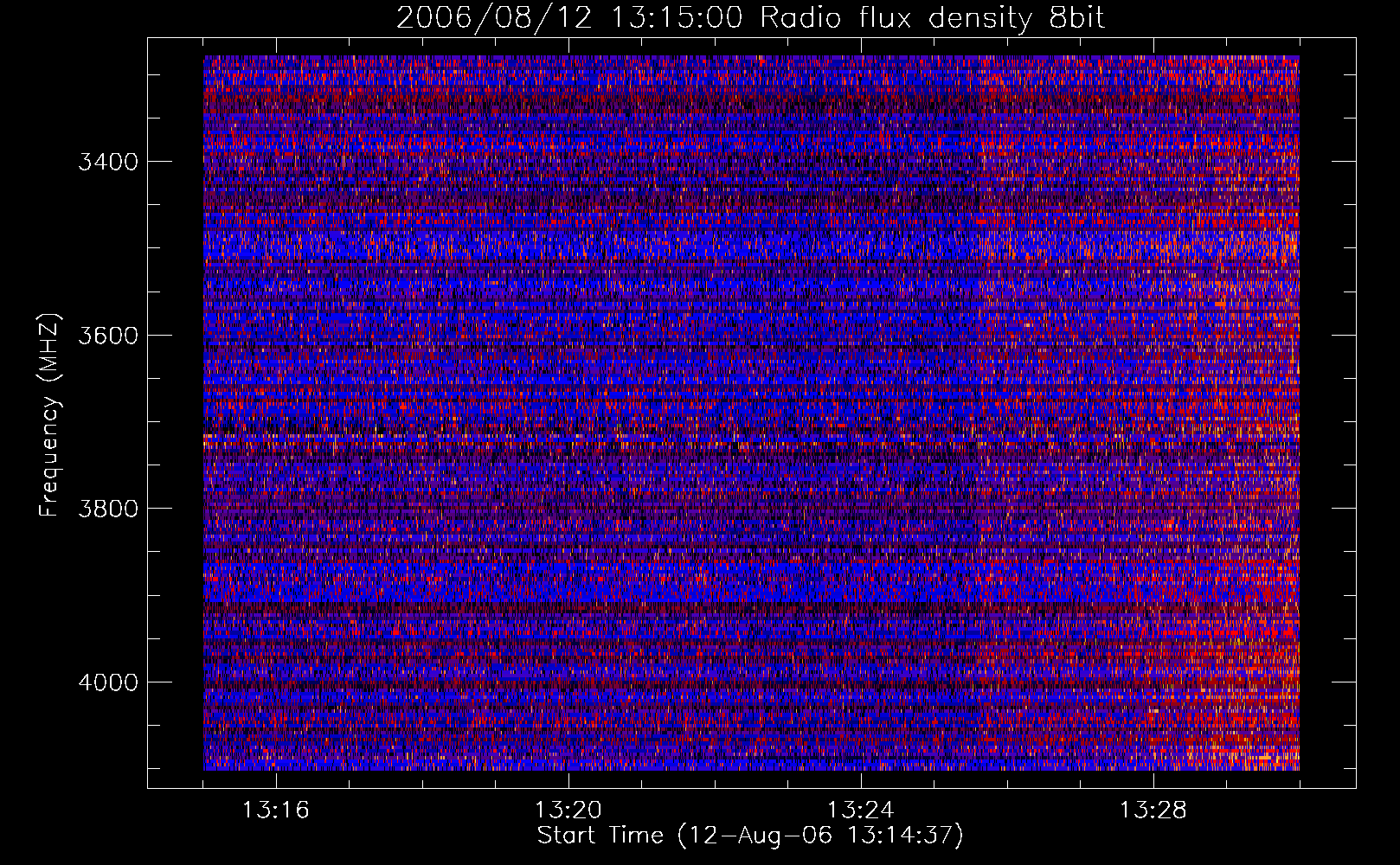Click the 3600 frequency tick label
Screen dimensions: 1400x865
click(108, 335)
